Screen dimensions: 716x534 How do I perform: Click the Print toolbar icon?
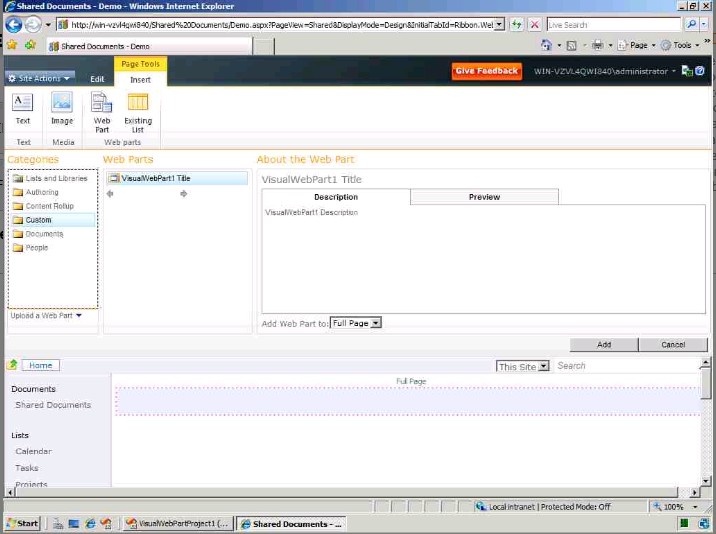597,45
